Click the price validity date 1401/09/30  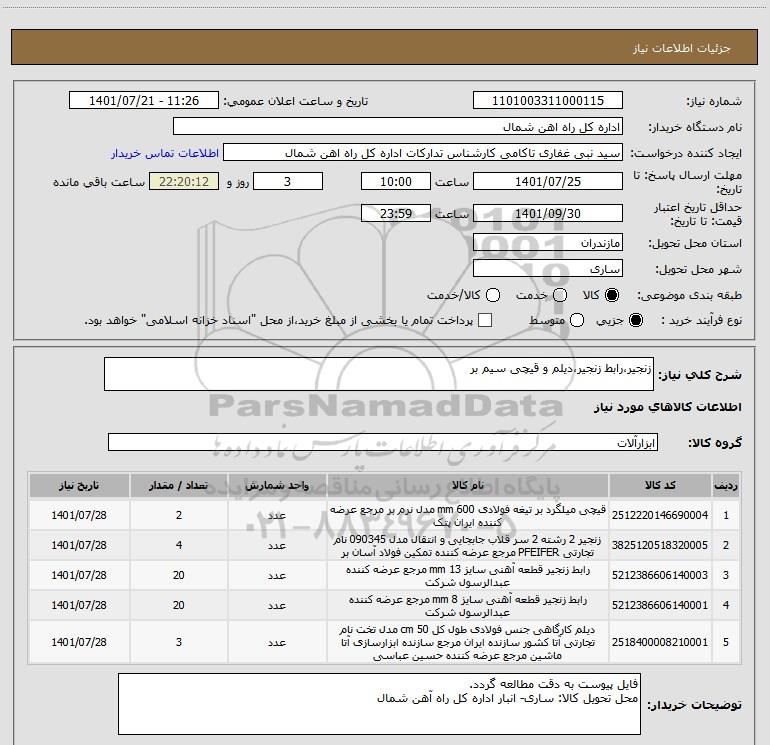click(548, 213)
